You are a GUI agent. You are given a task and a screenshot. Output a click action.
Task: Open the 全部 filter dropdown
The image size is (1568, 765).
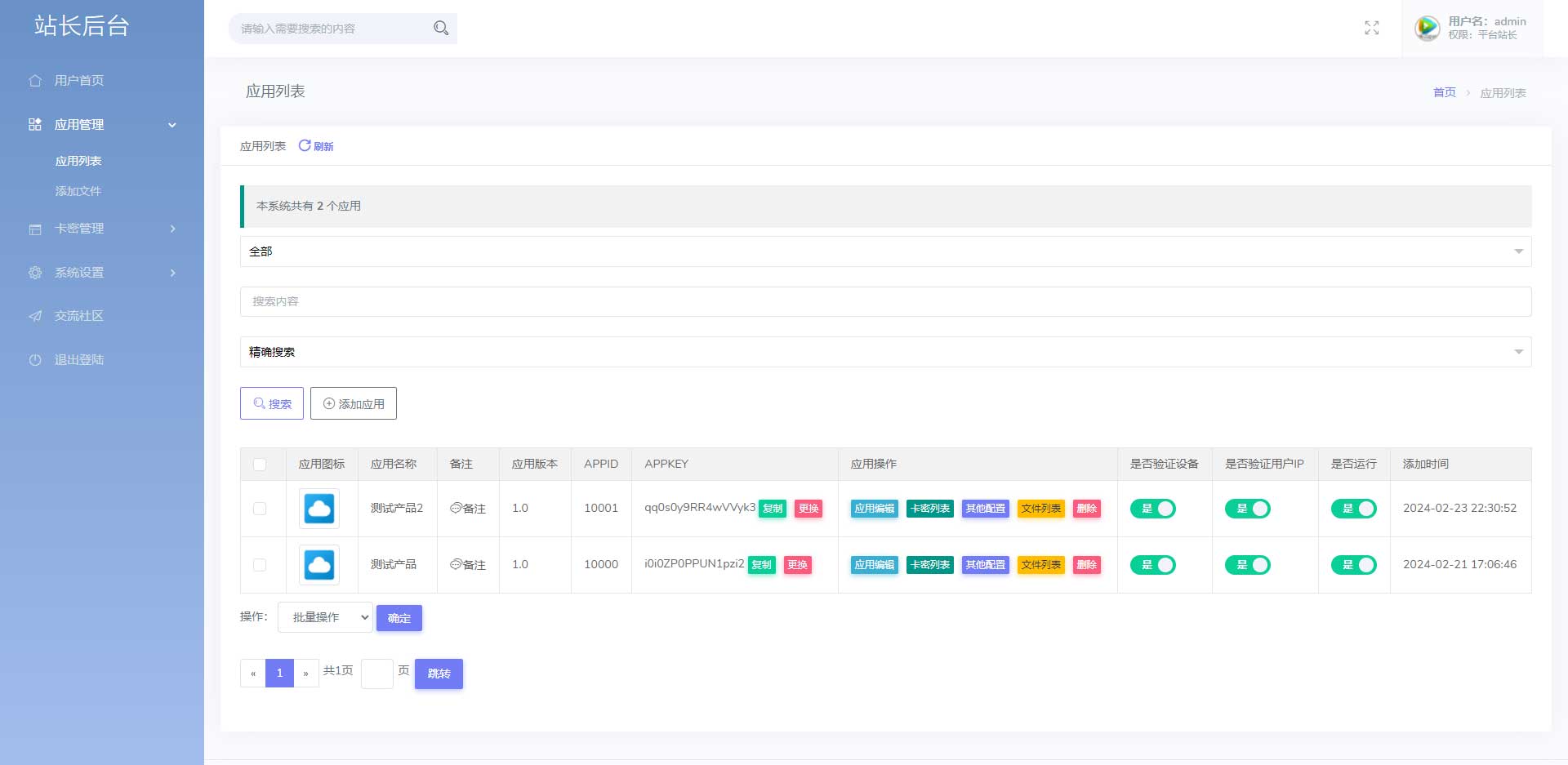click(885, 251)
